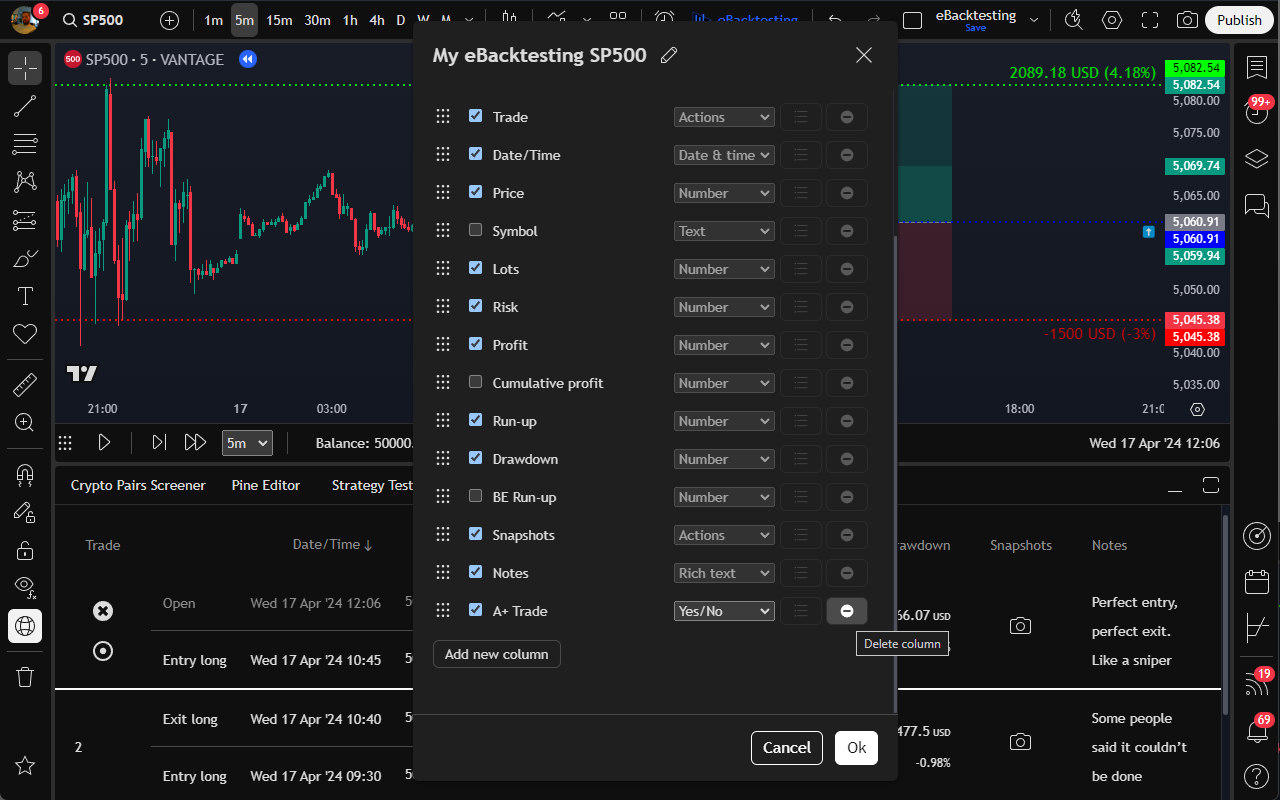The height and width of the screenshot is (800, 1280).
Task: Select the 15m timeframe
Action: tap(279, 20)
